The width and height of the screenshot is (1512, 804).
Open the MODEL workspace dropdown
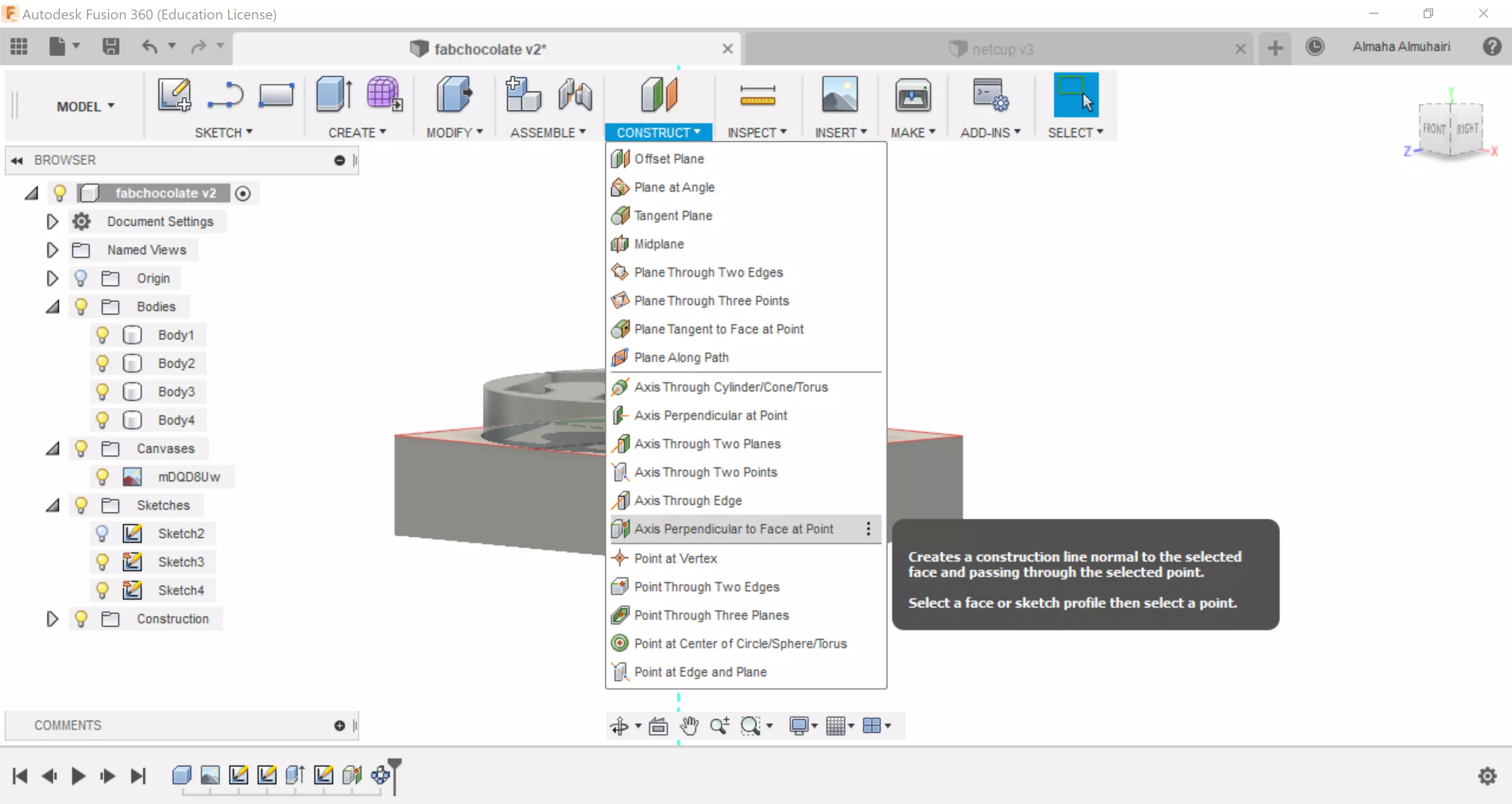86,106
